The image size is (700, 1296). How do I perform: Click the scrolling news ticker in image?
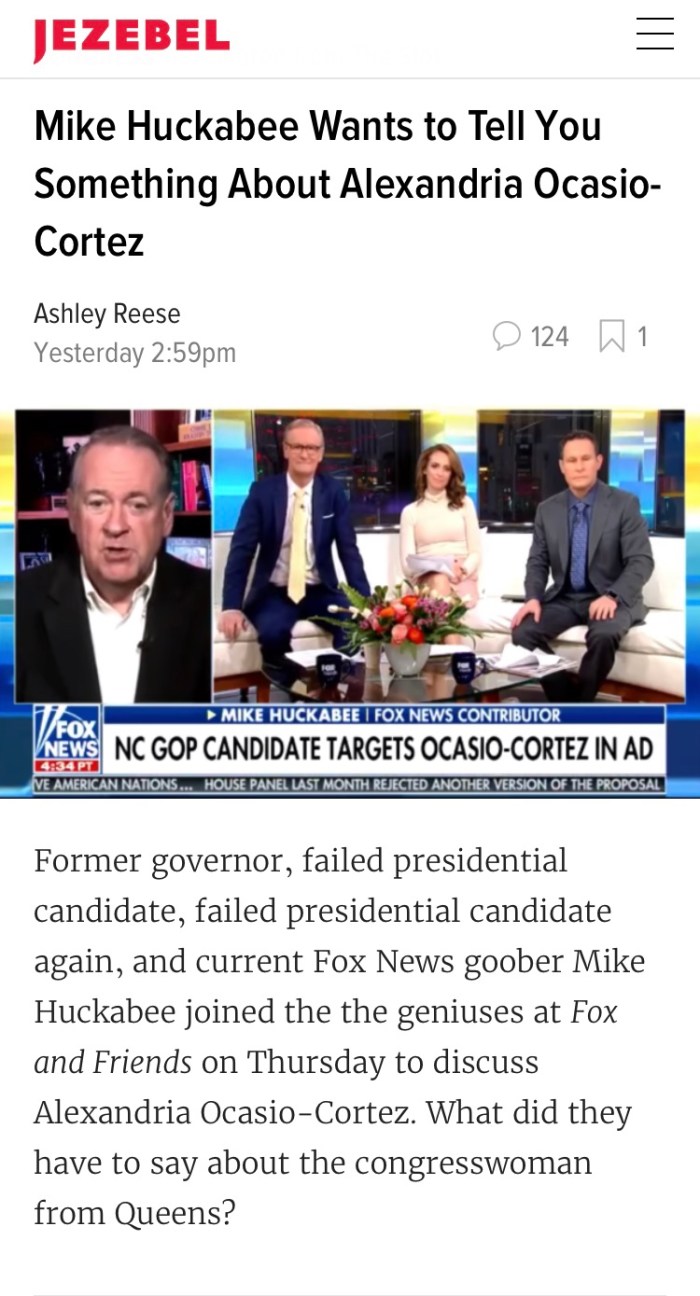[348, 784]
